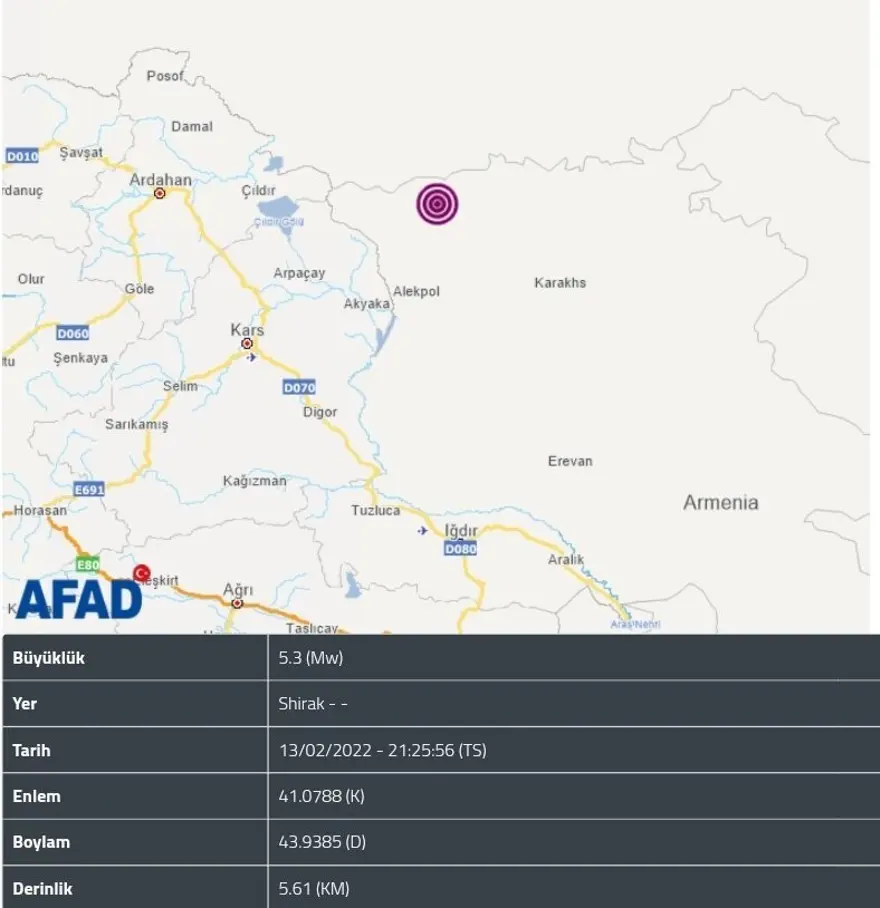Image resolution: width=880 pixels, height=908 pixels.
Task: Click the D080 road shield
Action: [460, 548]
